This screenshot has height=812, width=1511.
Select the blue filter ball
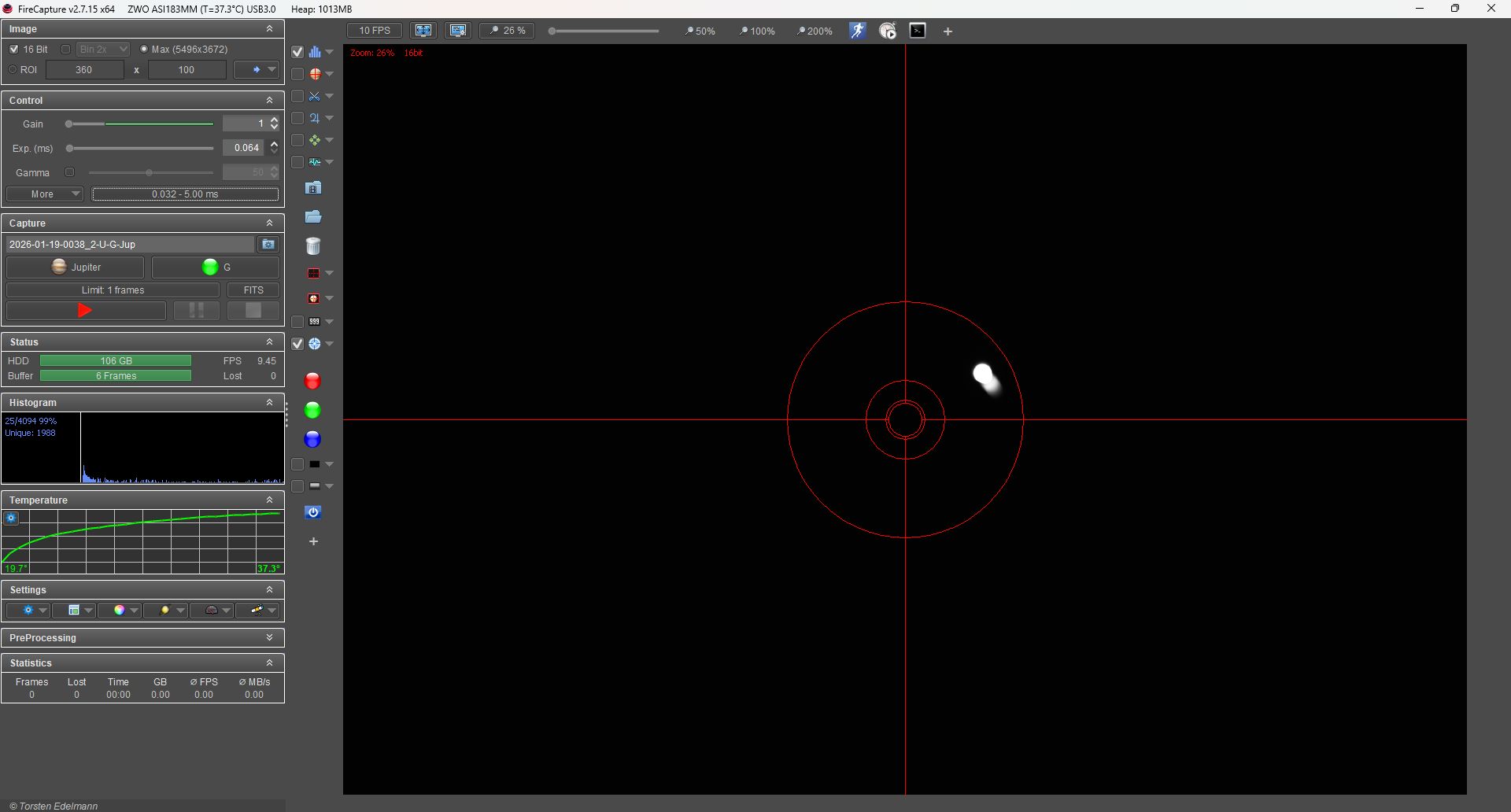[x=312, y=439]
